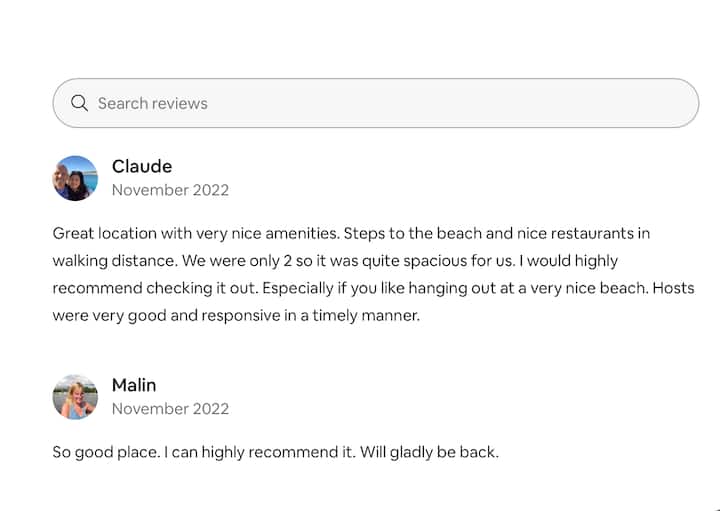Click the phrase "highly recommend it" in Malin's review
This screenshot has width=720, height=511.
tap(270, 452)
